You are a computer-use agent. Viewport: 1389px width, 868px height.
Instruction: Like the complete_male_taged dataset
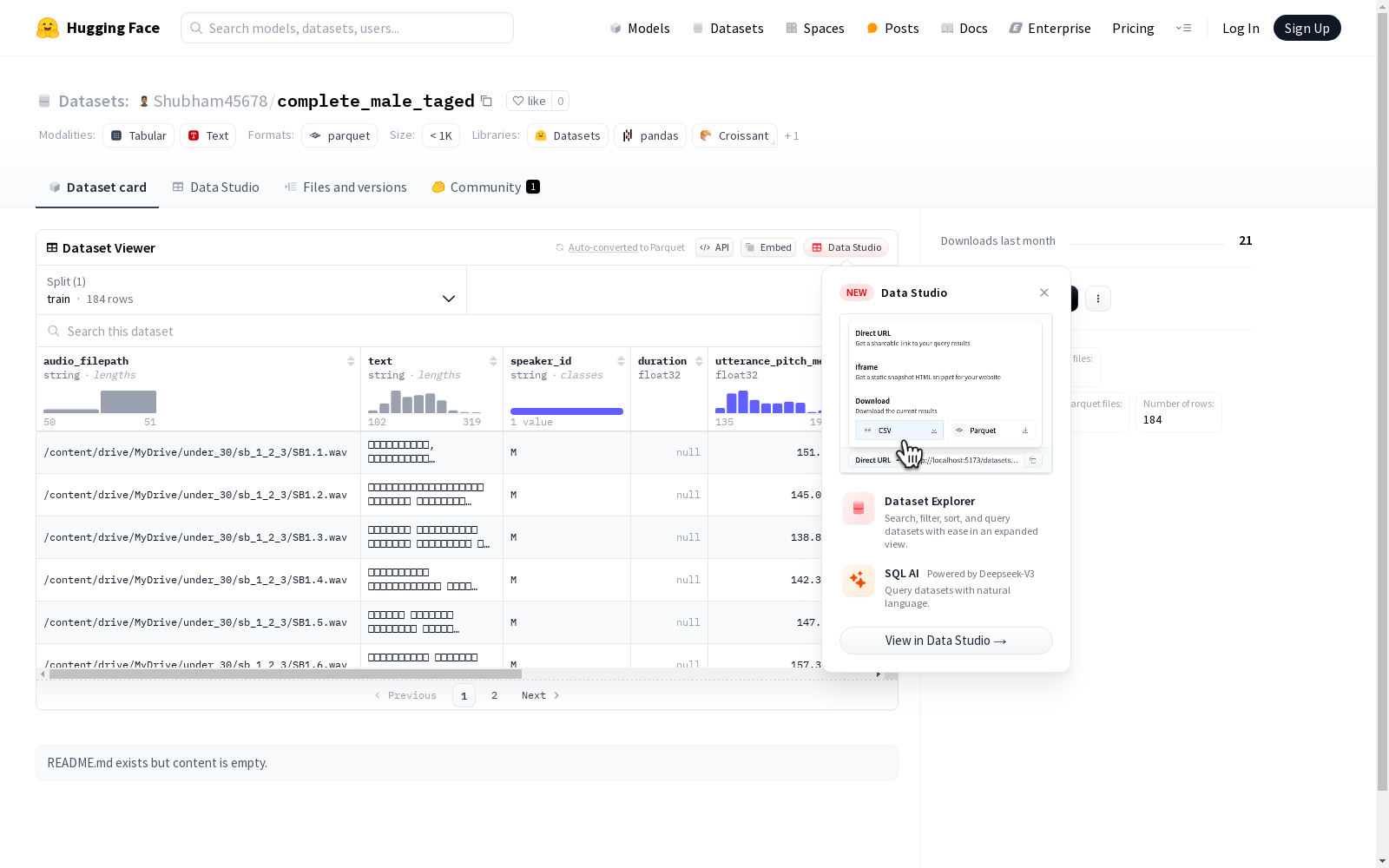529,101
